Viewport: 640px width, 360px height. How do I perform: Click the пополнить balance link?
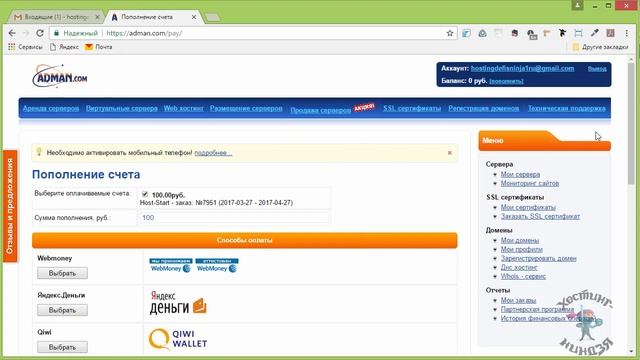pyautogui.click(x=506, y=81)
